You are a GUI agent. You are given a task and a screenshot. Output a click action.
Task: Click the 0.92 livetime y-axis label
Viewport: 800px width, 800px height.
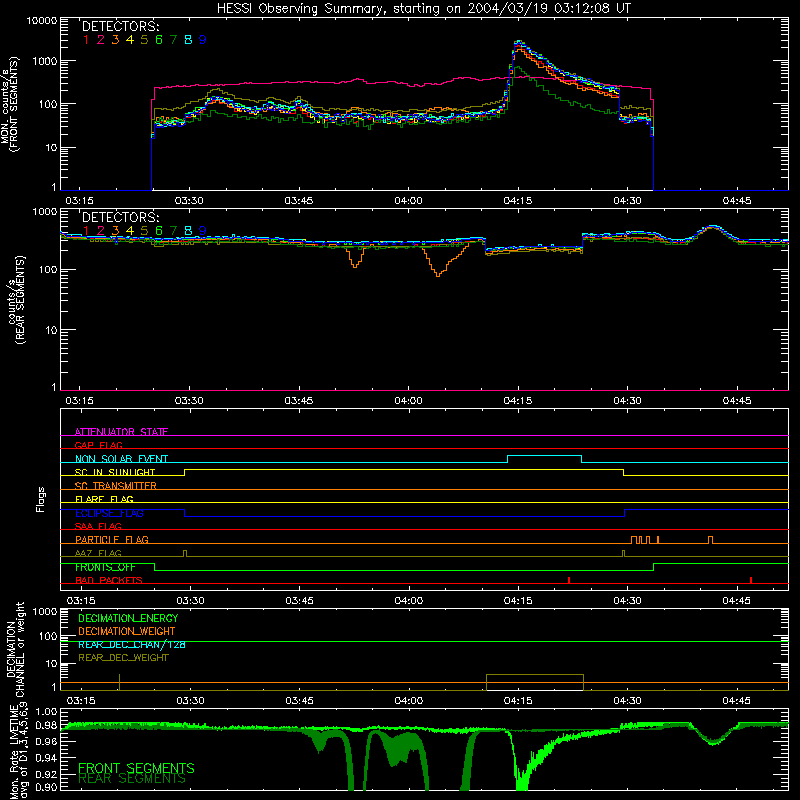47,774
